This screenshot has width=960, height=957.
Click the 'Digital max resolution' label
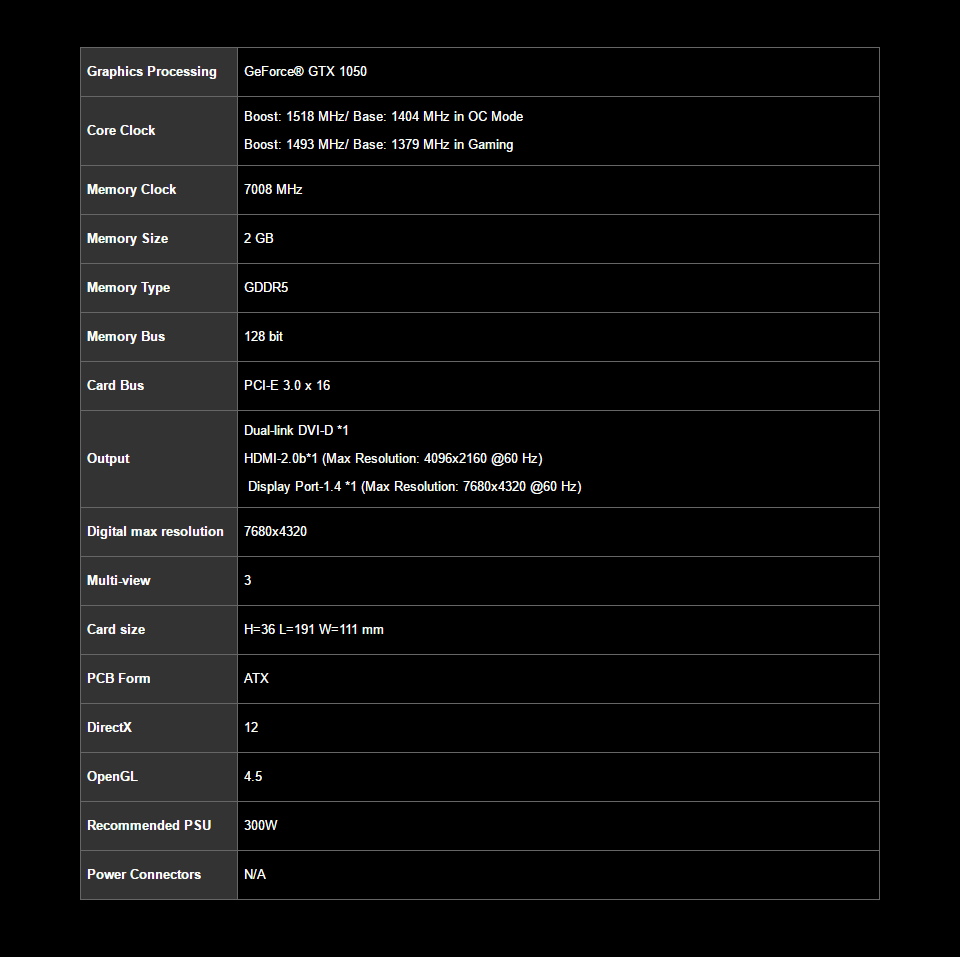pos(155,532)
